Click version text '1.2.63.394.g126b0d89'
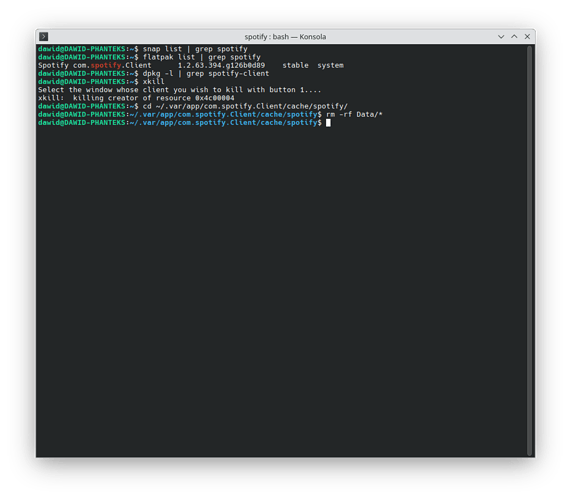 tap(221, 65)
